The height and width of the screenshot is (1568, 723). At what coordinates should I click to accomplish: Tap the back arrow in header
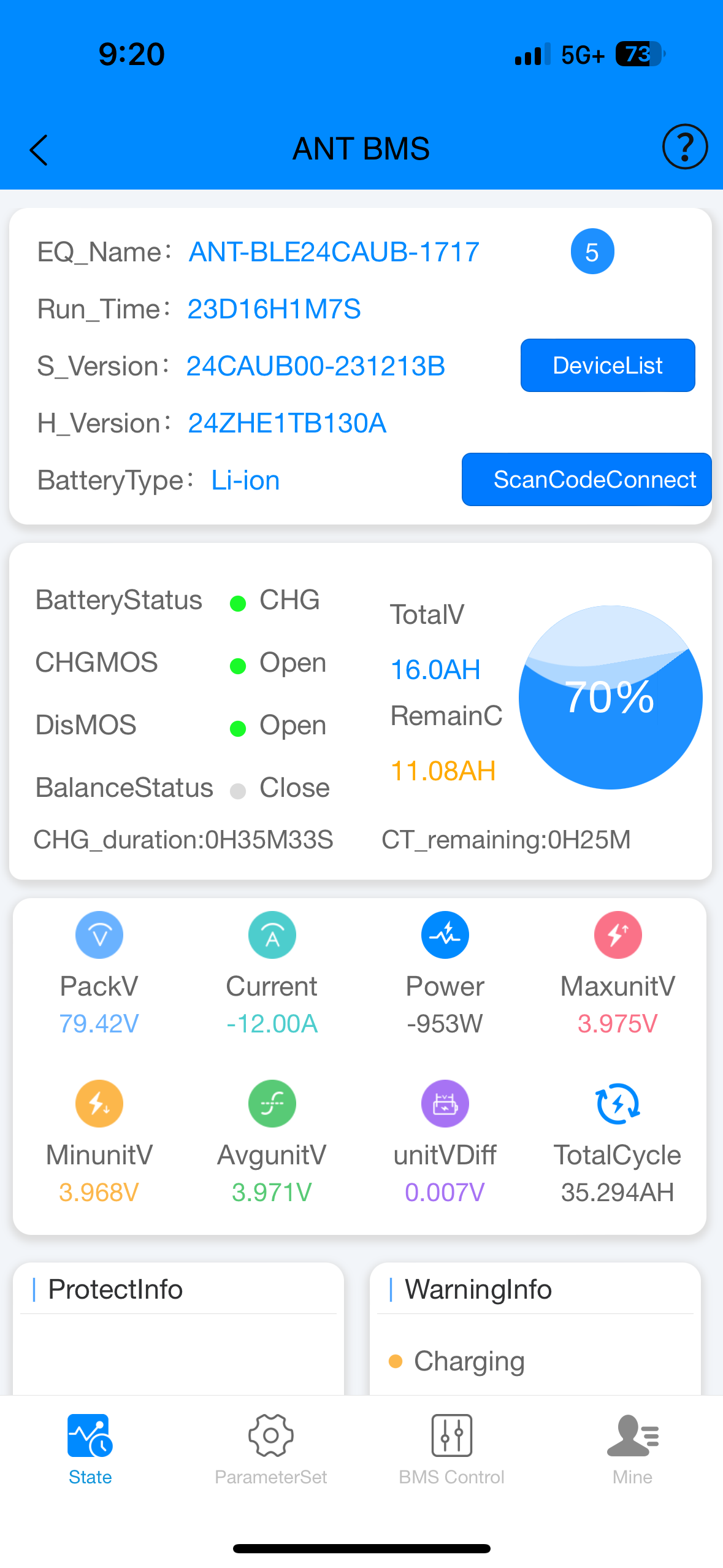click(39, 150)
